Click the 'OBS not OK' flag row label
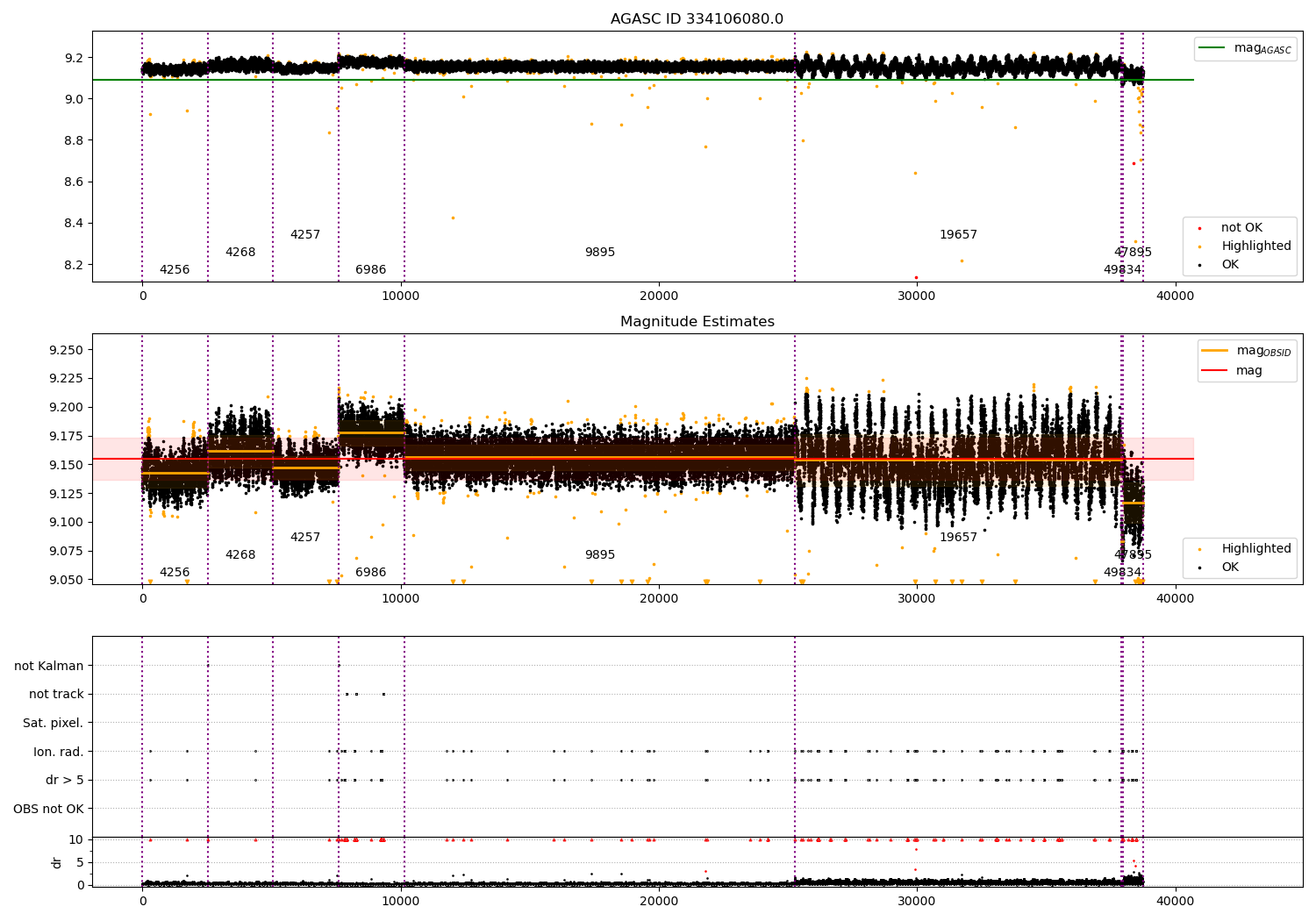The height and width of the screenshot is (921, 1316). pos(49,809)
